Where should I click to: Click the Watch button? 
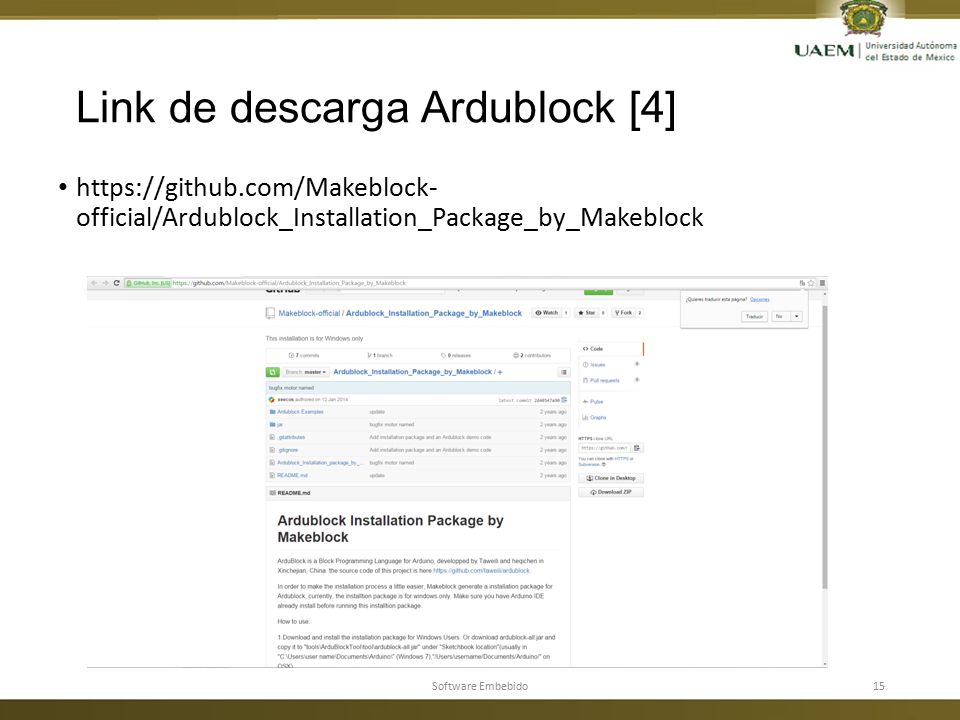(546, 313)
